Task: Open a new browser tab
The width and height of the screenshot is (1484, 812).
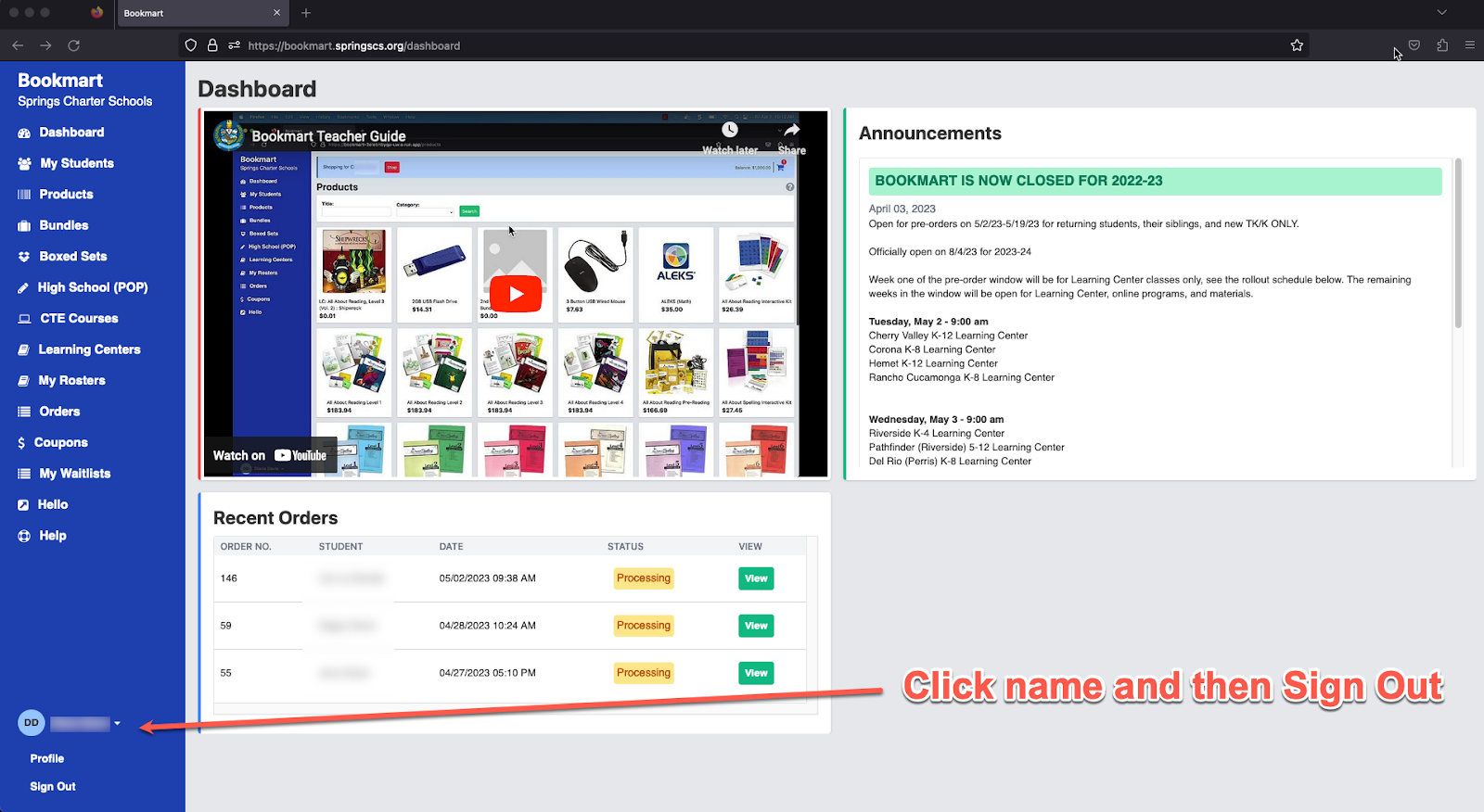Action: click(306, 13)
